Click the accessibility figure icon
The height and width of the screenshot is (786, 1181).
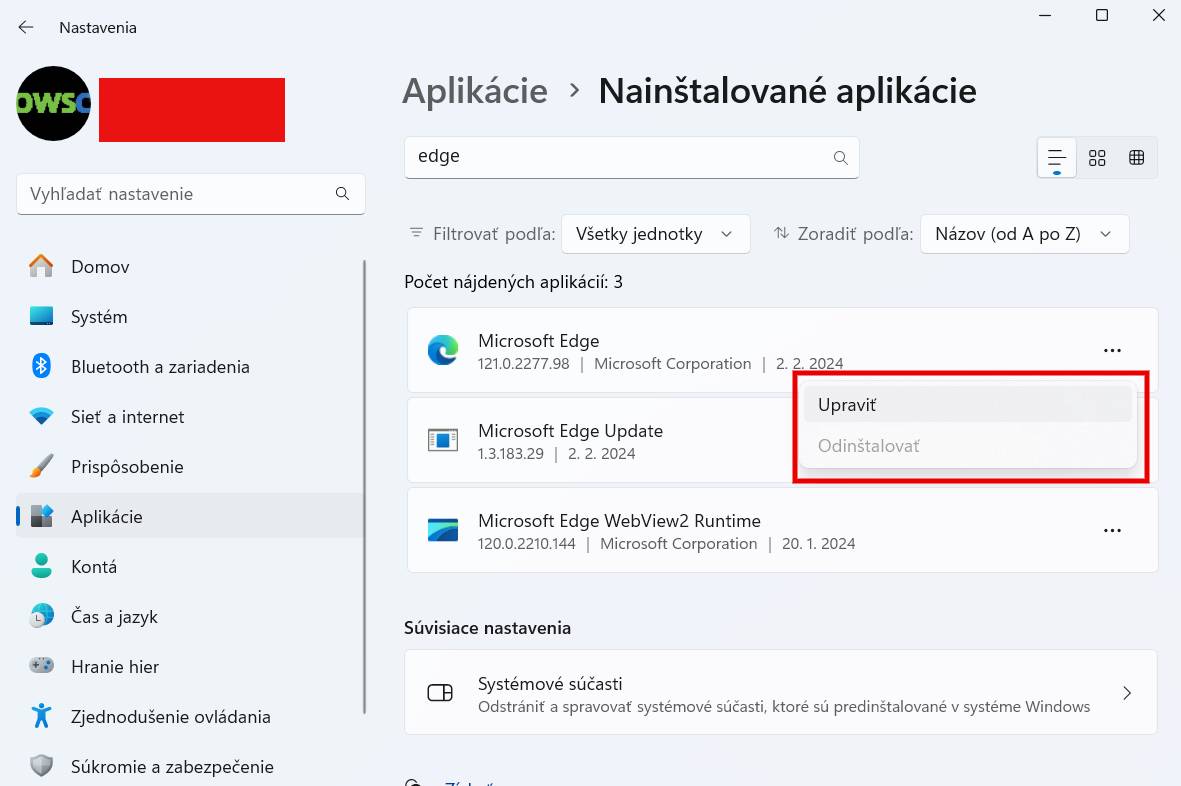point(41,716)
